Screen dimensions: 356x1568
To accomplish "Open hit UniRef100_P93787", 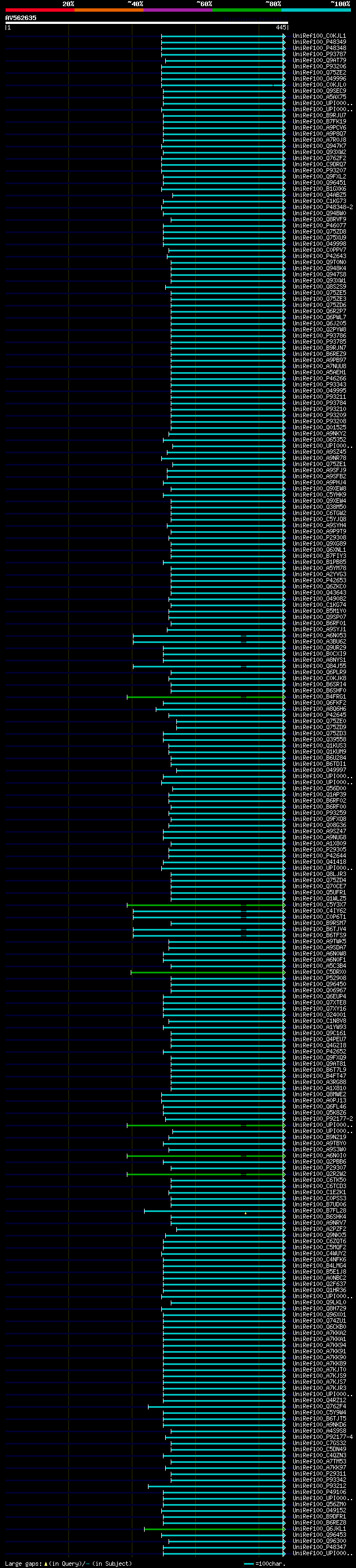I will click(x=319, y=54).
